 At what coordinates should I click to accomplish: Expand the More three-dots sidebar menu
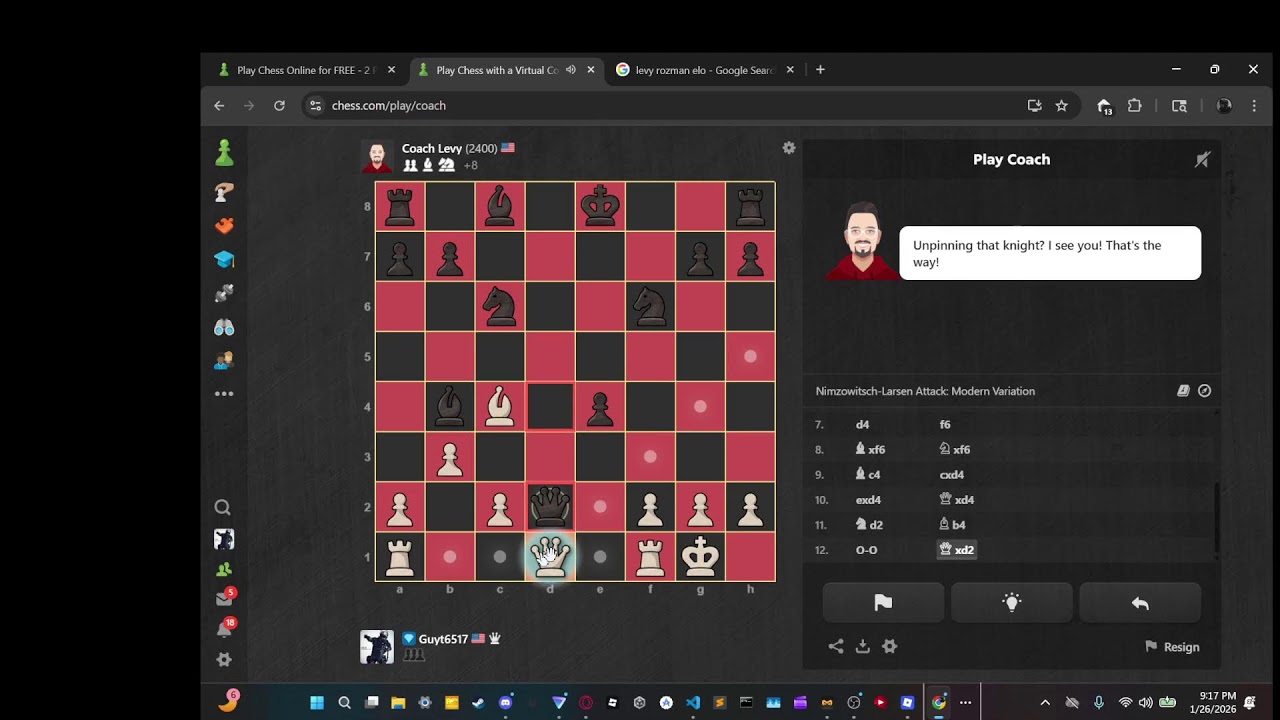(224, 394)
